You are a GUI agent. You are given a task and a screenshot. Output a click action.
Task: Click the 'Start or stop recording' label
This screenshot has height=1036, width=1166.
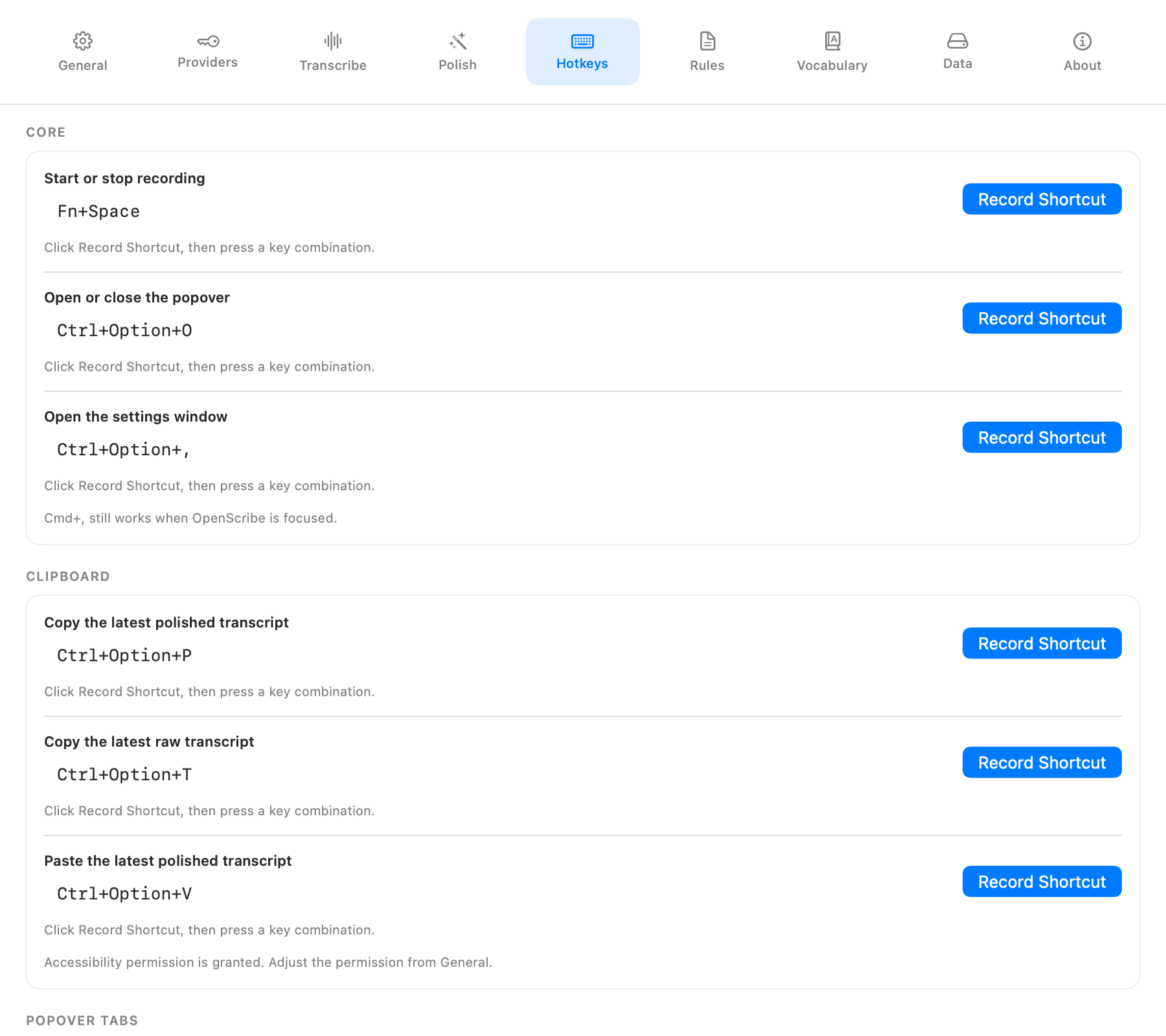pos(124,179)
